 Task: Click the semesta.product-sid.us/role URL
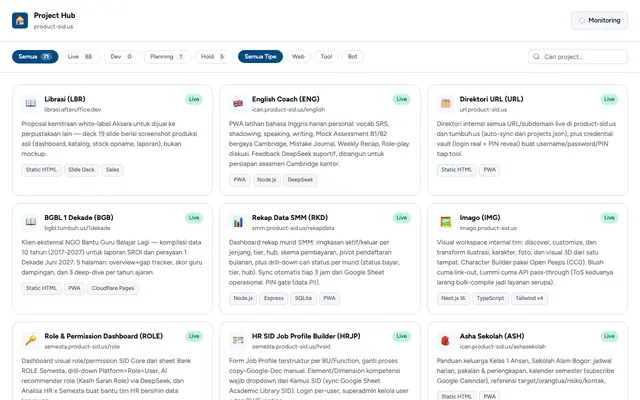coord(82,346)
